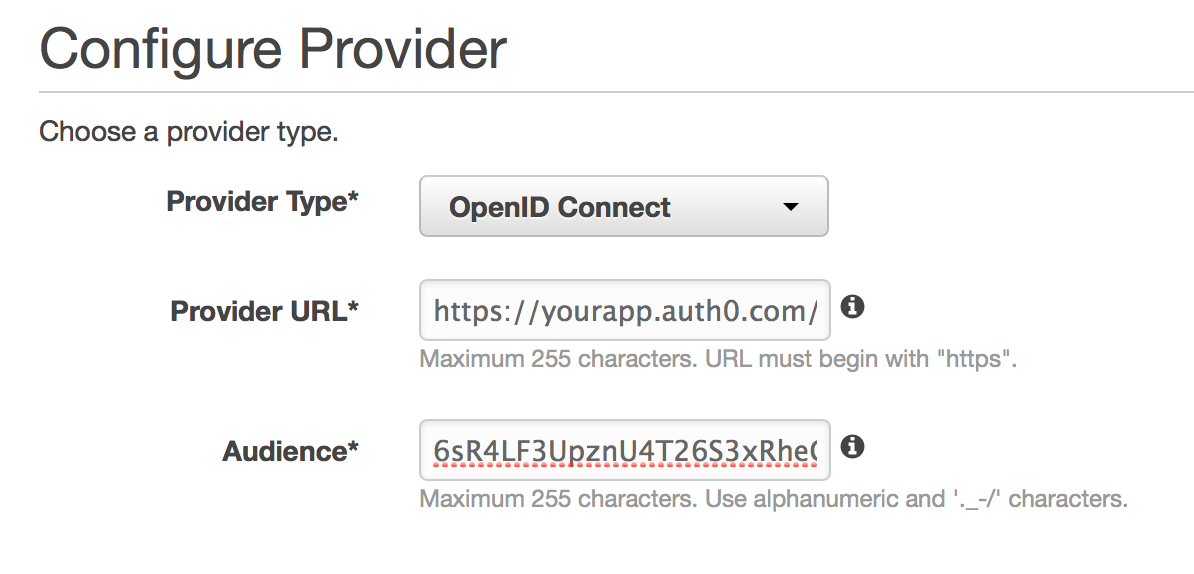Viewport: 1194px width, 574px height.
Task: Open the Provider Type dropdown
Action: click(x=623, y=207)
